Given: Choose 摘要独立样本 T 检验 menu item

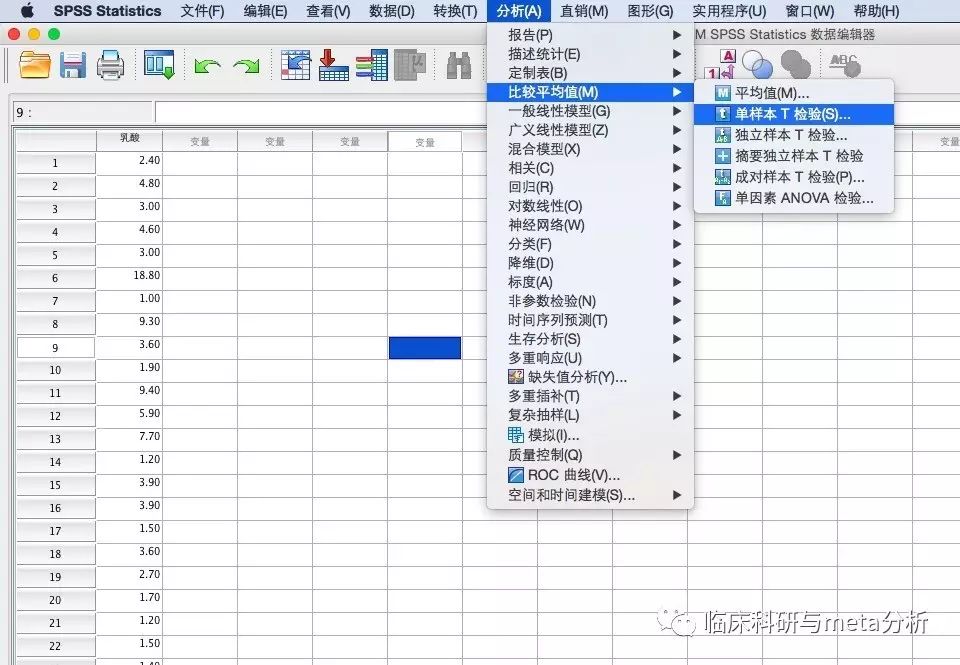Looking at the screenshot, I should click(793, 156).
